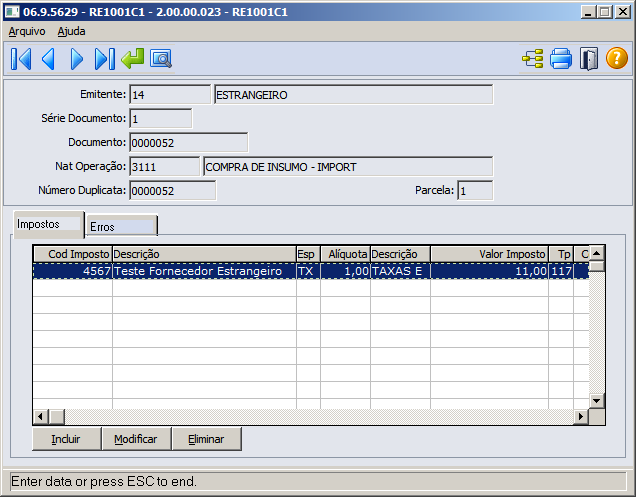Click Alíquota column header

tap(346, 254)
